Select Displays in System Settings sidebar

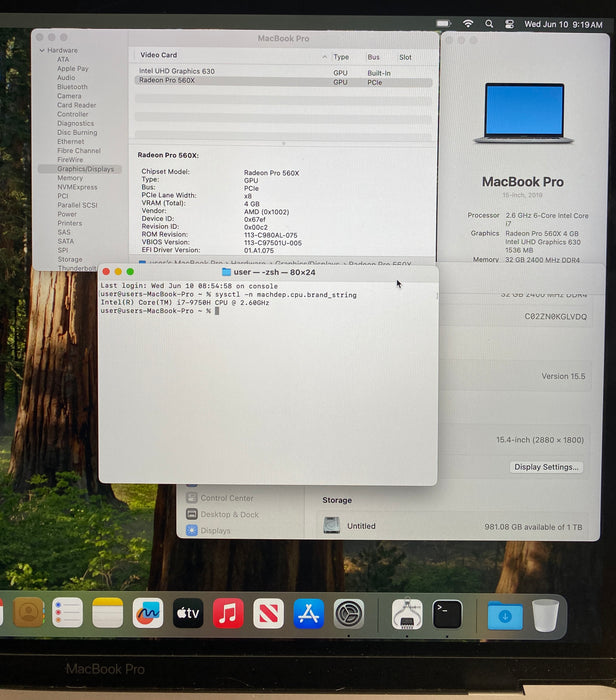(215, 530)
